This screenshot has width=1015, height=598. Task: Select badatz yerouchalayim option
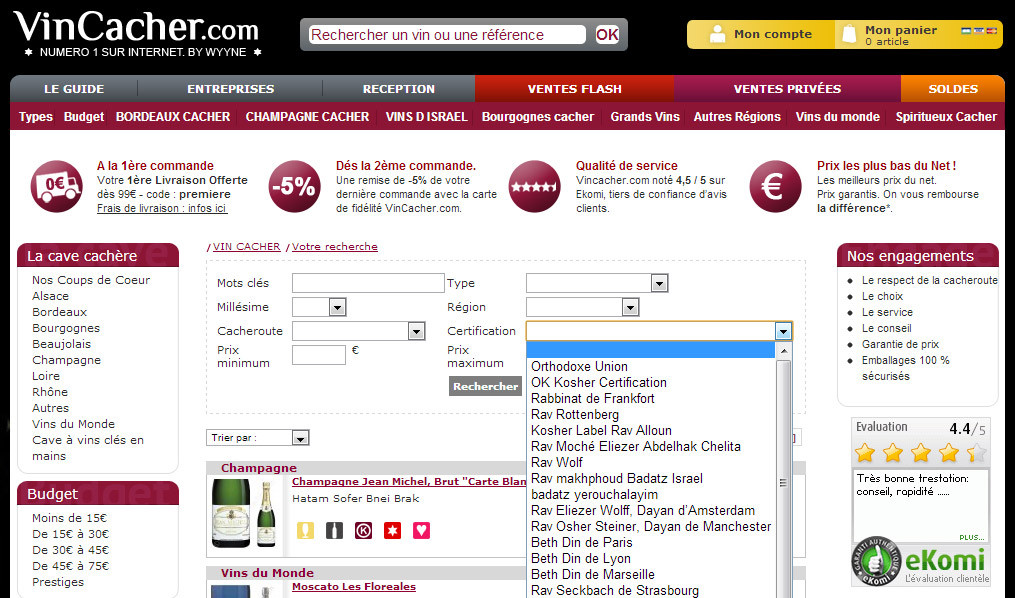[594, 494]
